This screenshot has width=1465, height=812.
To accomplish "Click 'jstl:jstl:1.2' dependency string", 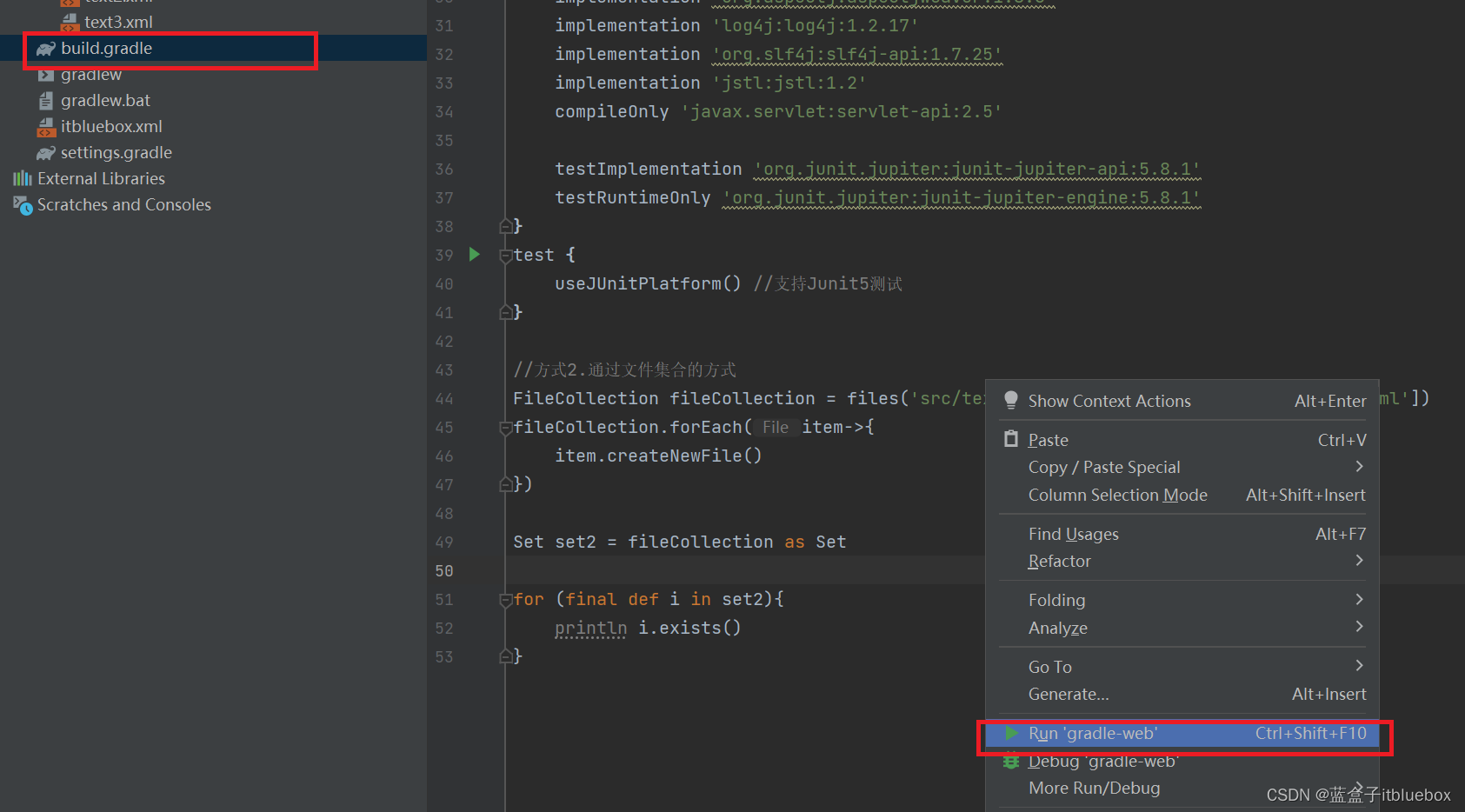I will coord(789,83).
